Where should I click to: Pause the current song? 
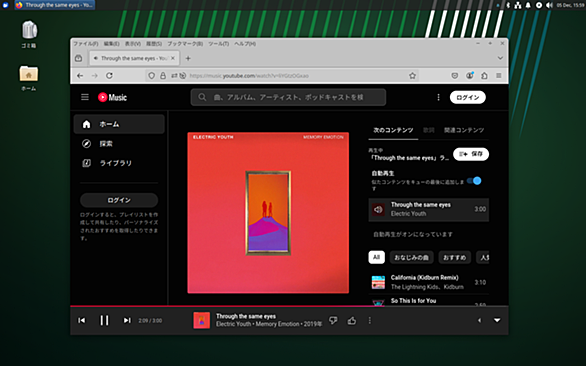click(104, 320)
